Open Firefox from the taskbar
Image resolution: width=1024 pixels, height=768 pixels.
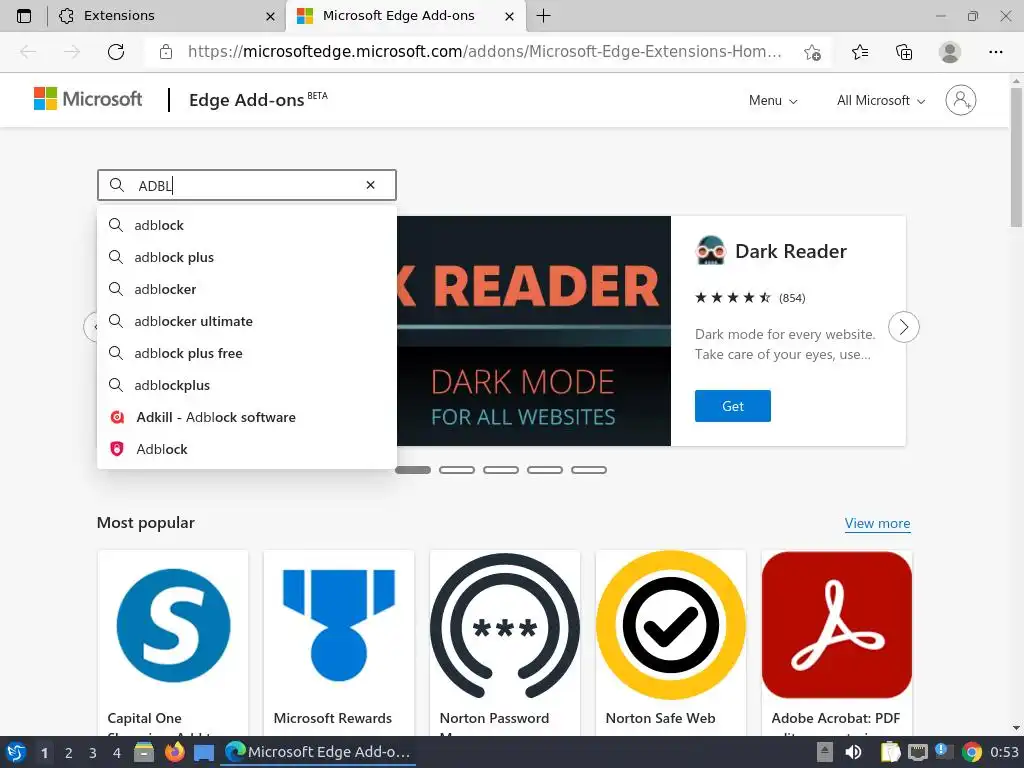(x=174, y=752)
